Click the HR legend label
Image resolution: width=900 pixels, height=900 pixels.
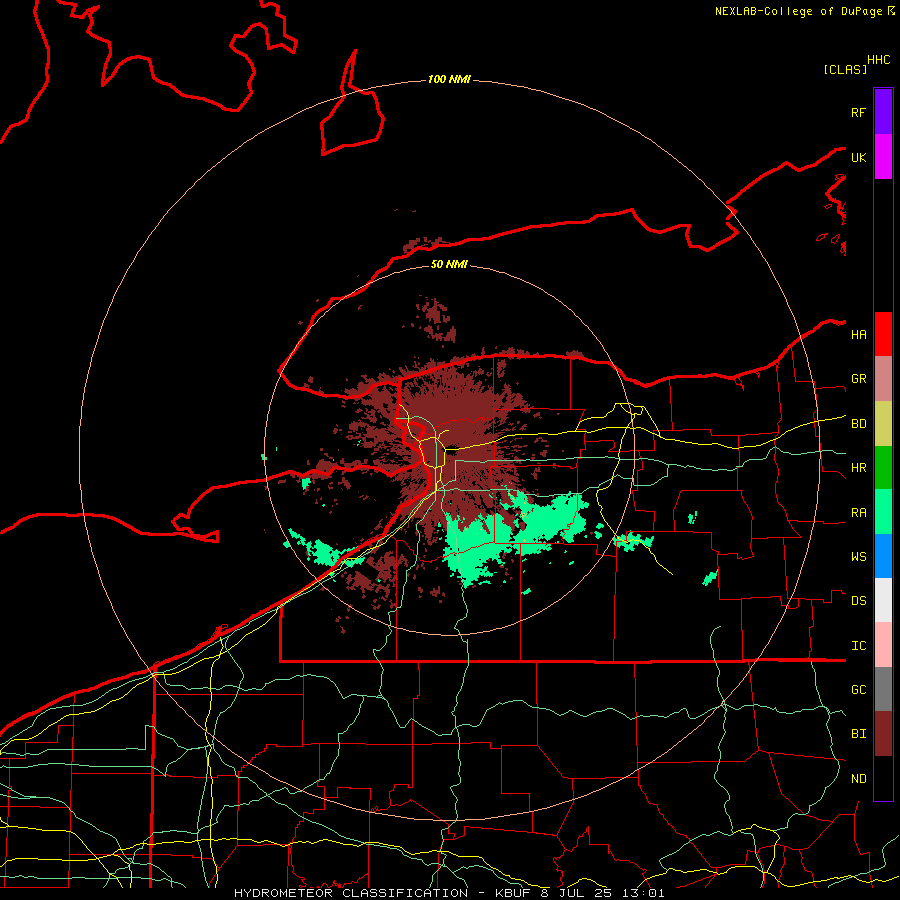click(859, 468)
